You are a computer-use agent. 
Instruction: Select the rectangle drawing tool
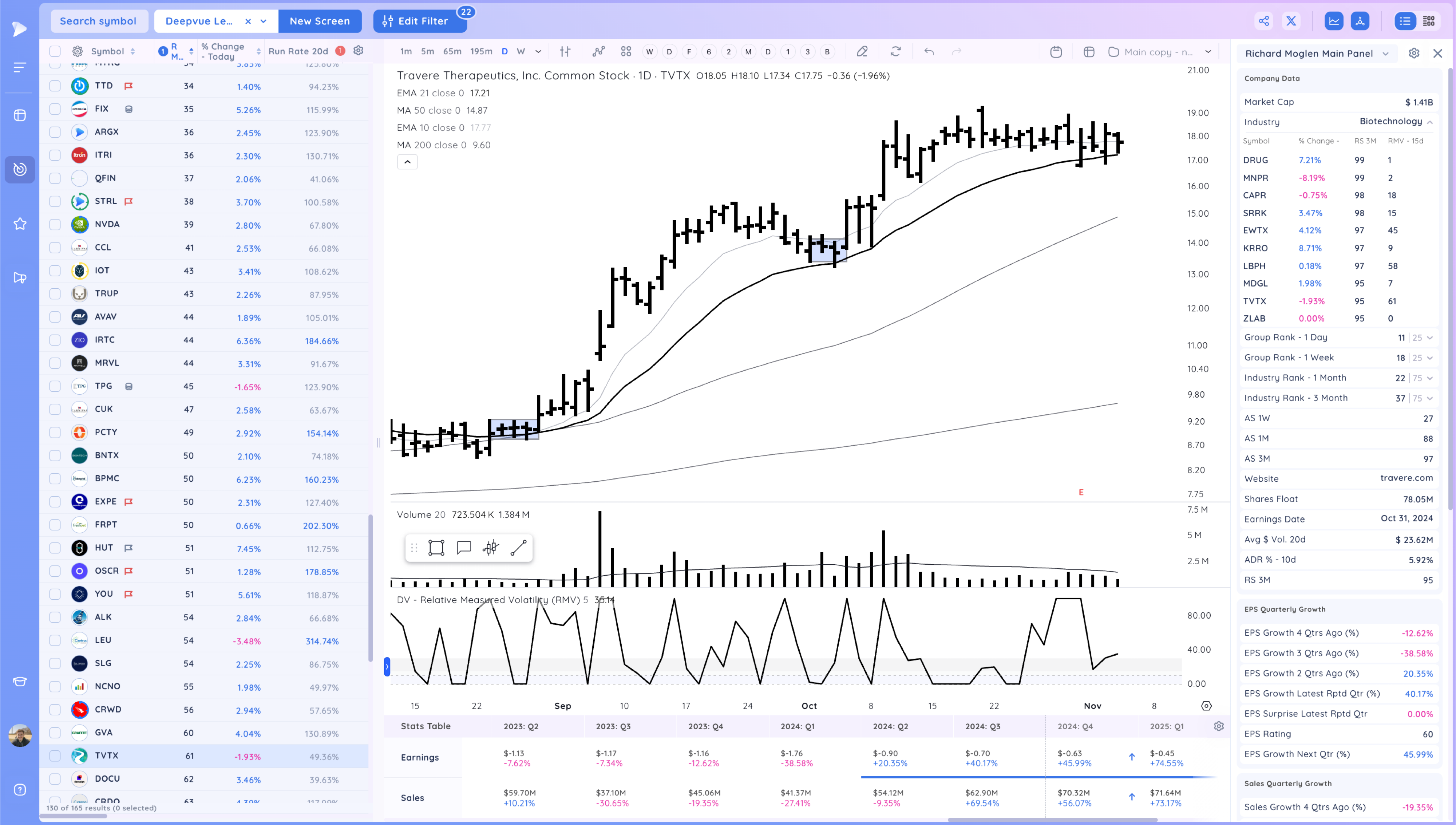point(436,547)
